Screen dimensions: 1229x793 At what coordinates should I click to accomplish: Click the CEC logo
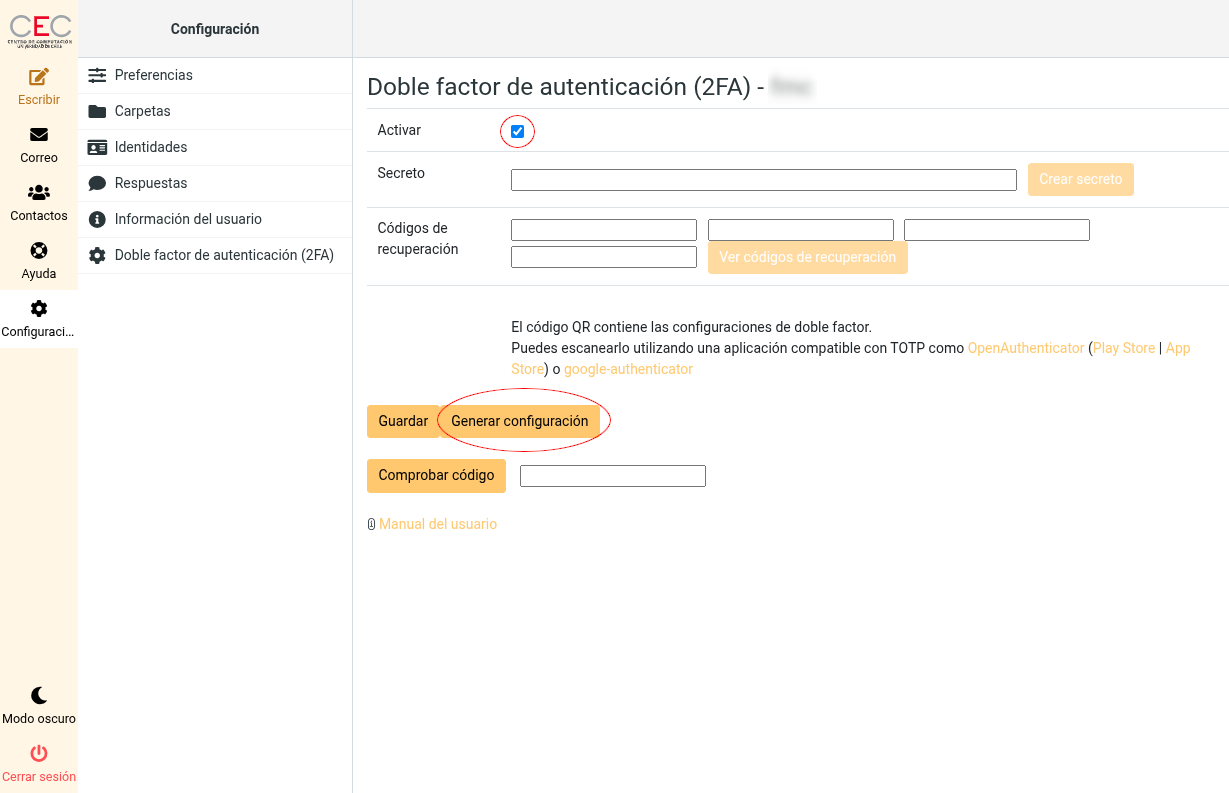[x=39, y=29]
